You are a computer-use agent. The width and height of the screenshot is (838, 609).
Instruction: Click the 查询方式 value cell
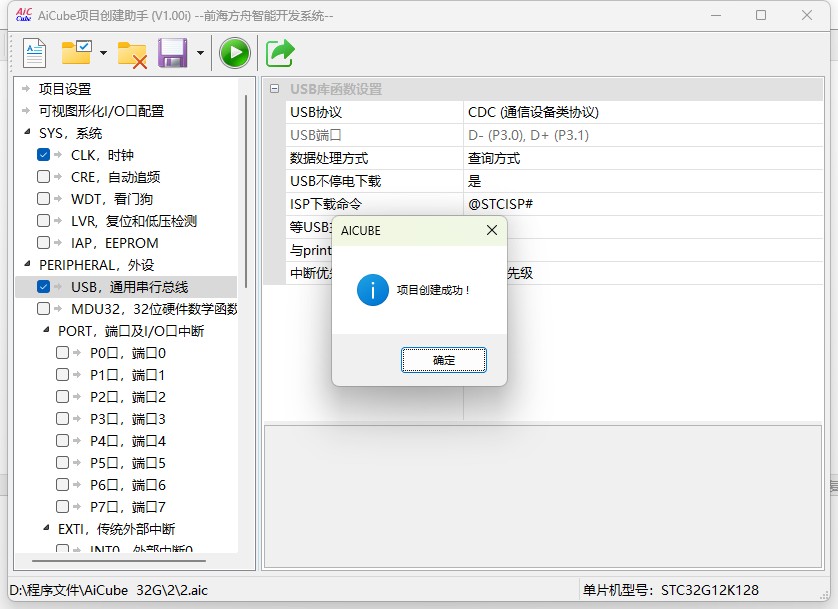coord(643,158)
